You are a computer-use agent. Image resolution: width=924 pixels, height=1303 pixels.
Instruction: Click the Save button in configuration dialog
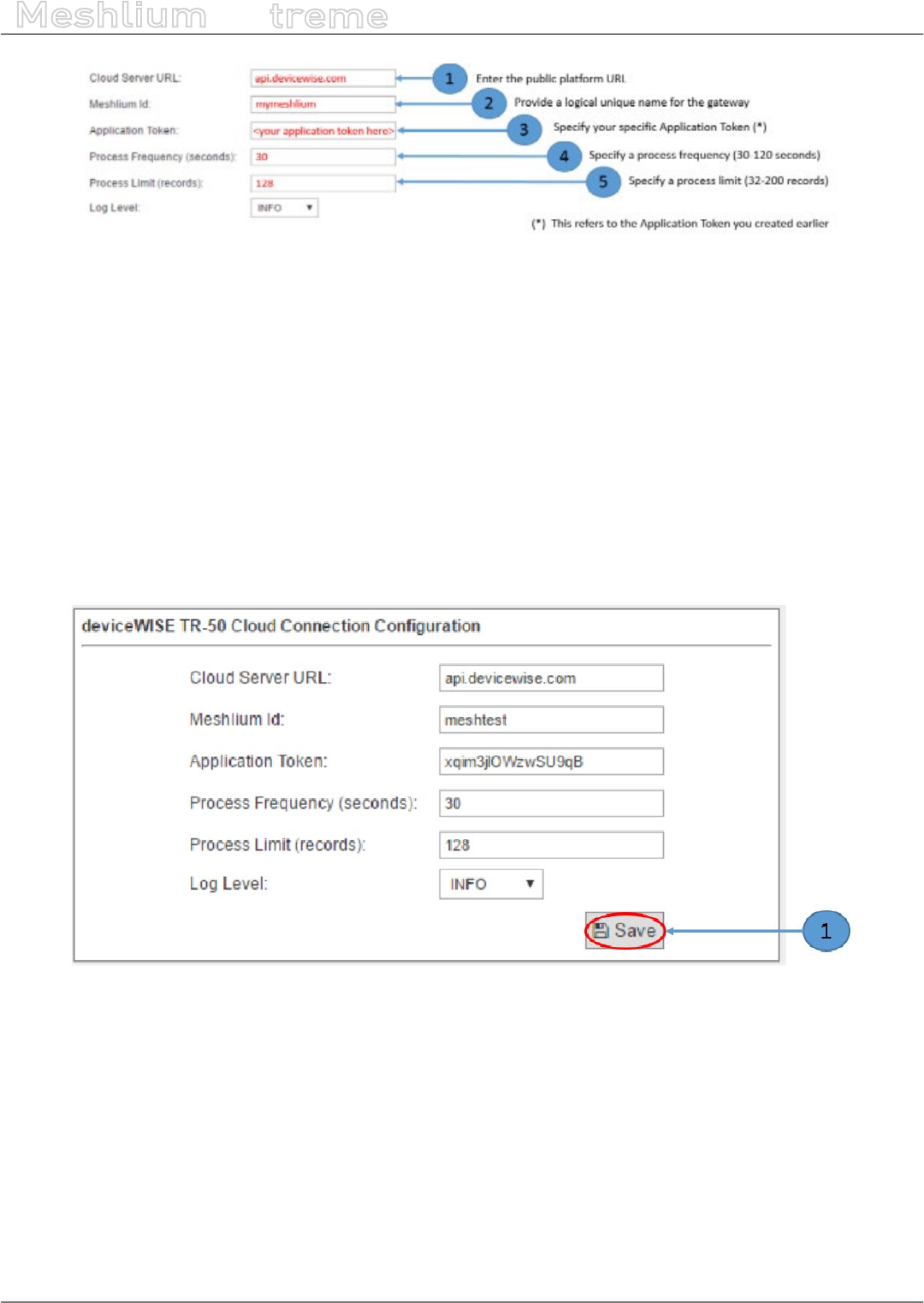[x=625, y=931]
